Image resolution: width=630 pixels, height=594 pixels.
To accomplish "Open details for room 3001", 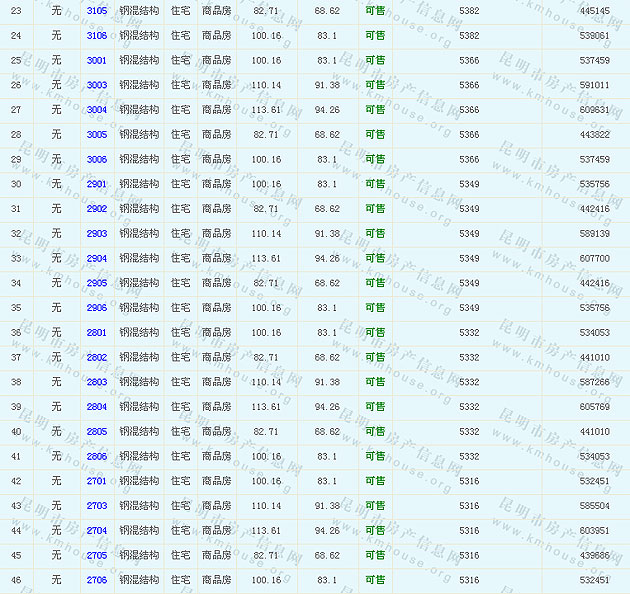I will (97, 60).
